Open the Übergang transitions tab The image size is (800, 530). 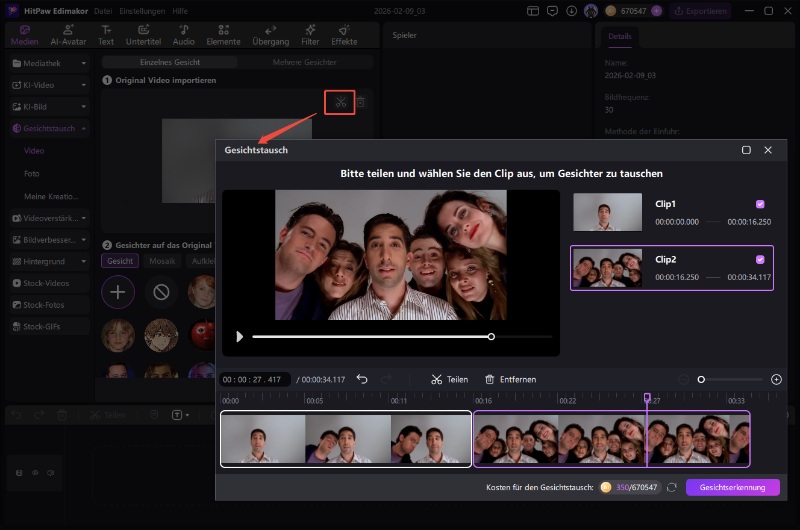270,35
